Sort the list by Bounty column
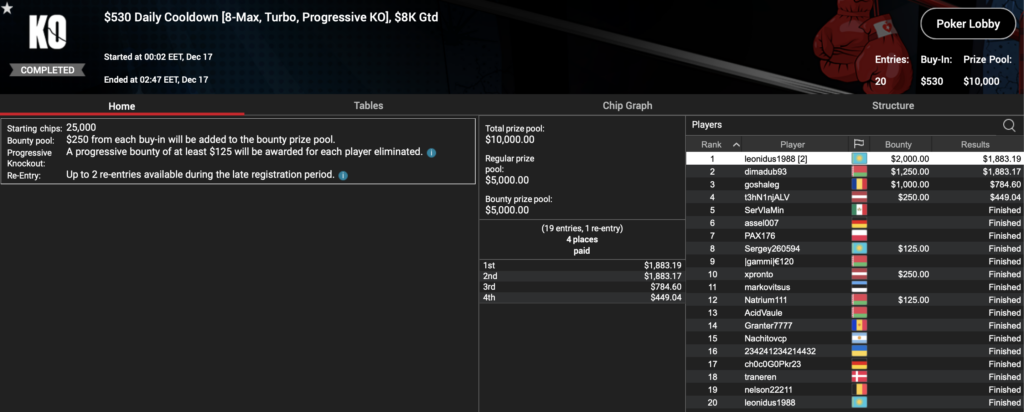Screen dimensions: 1024x412 (898, 144)
